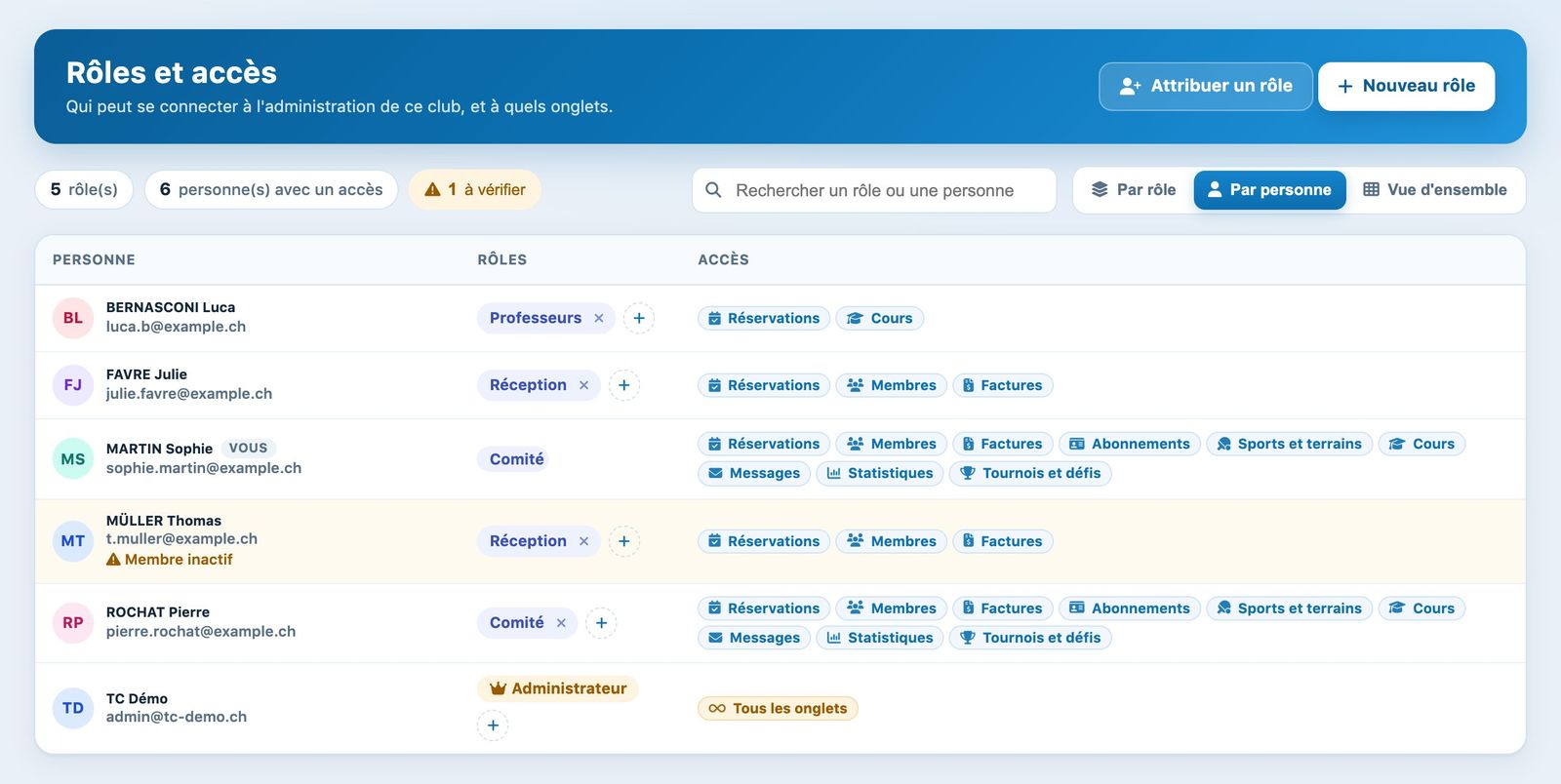
Task: Click the Membre inactif warning on MÜLLER
Action: pyautogui.click(x=170, y=560)
